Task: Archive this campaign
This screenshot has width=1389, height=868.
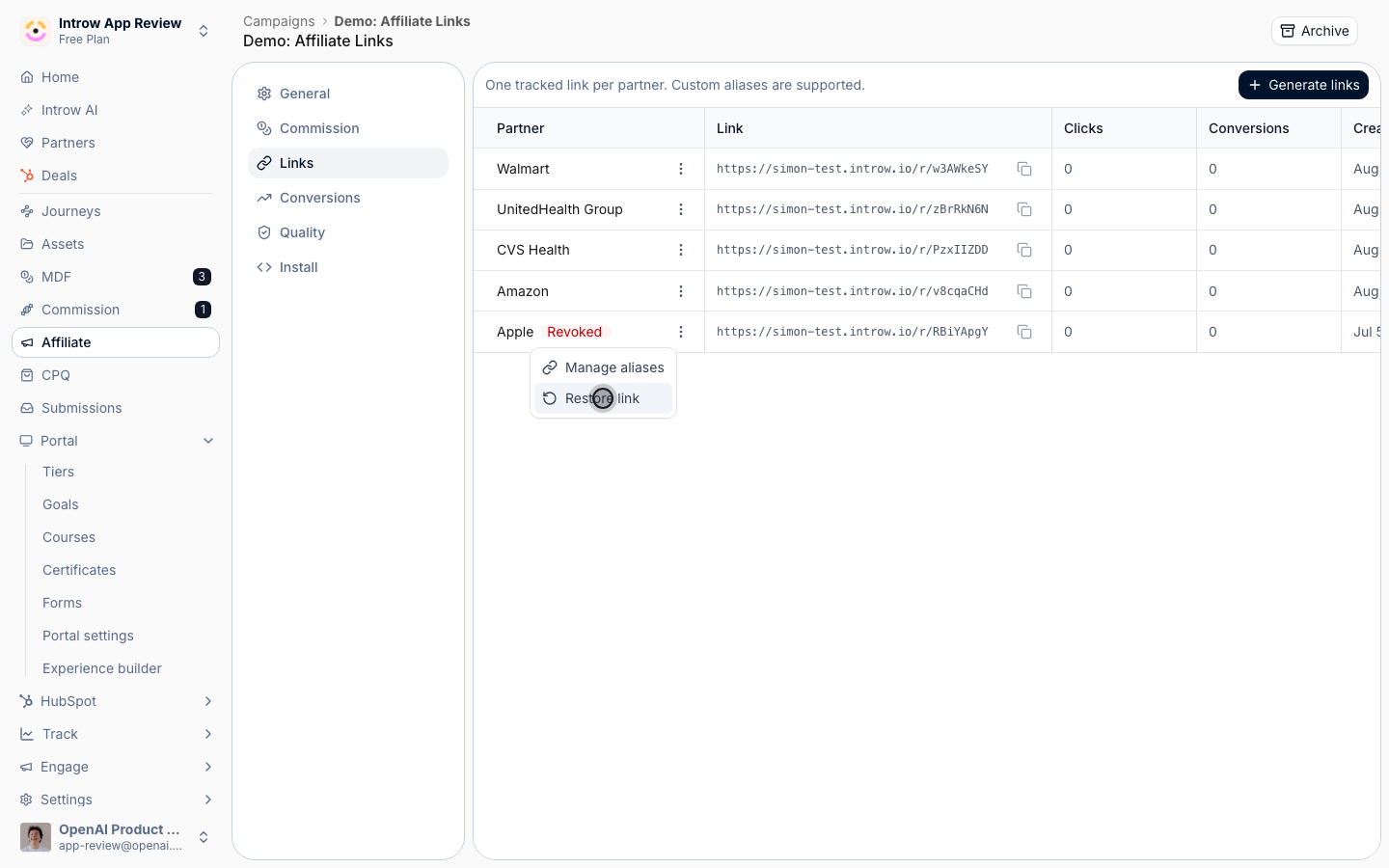Action: tap(1314, 31)
